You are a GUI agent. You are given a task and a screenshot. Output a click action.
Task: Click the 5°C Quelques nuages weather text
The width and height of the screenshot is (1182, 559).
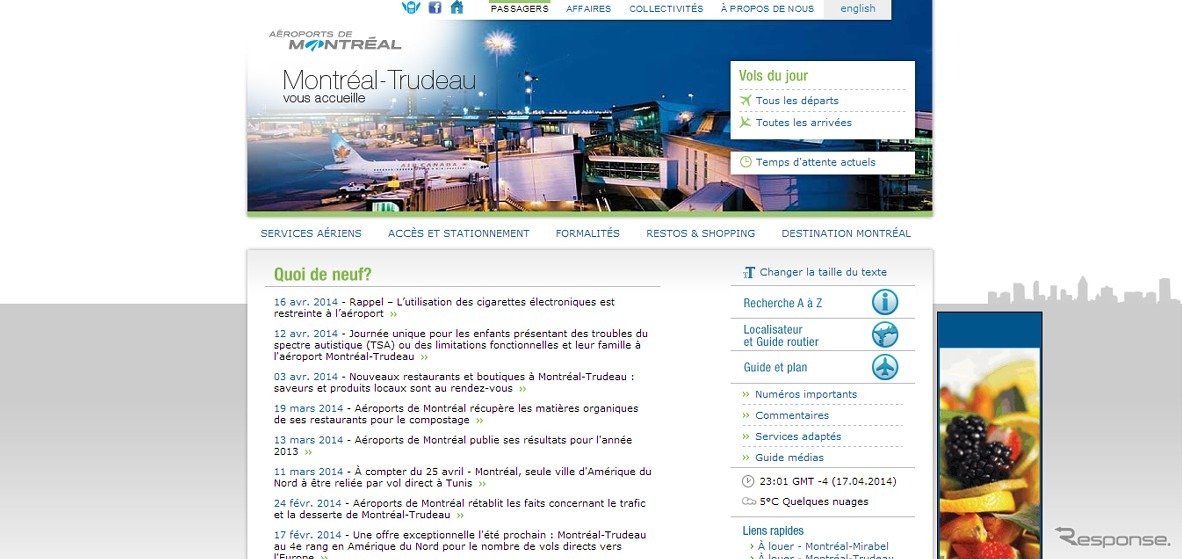(814, 502)
